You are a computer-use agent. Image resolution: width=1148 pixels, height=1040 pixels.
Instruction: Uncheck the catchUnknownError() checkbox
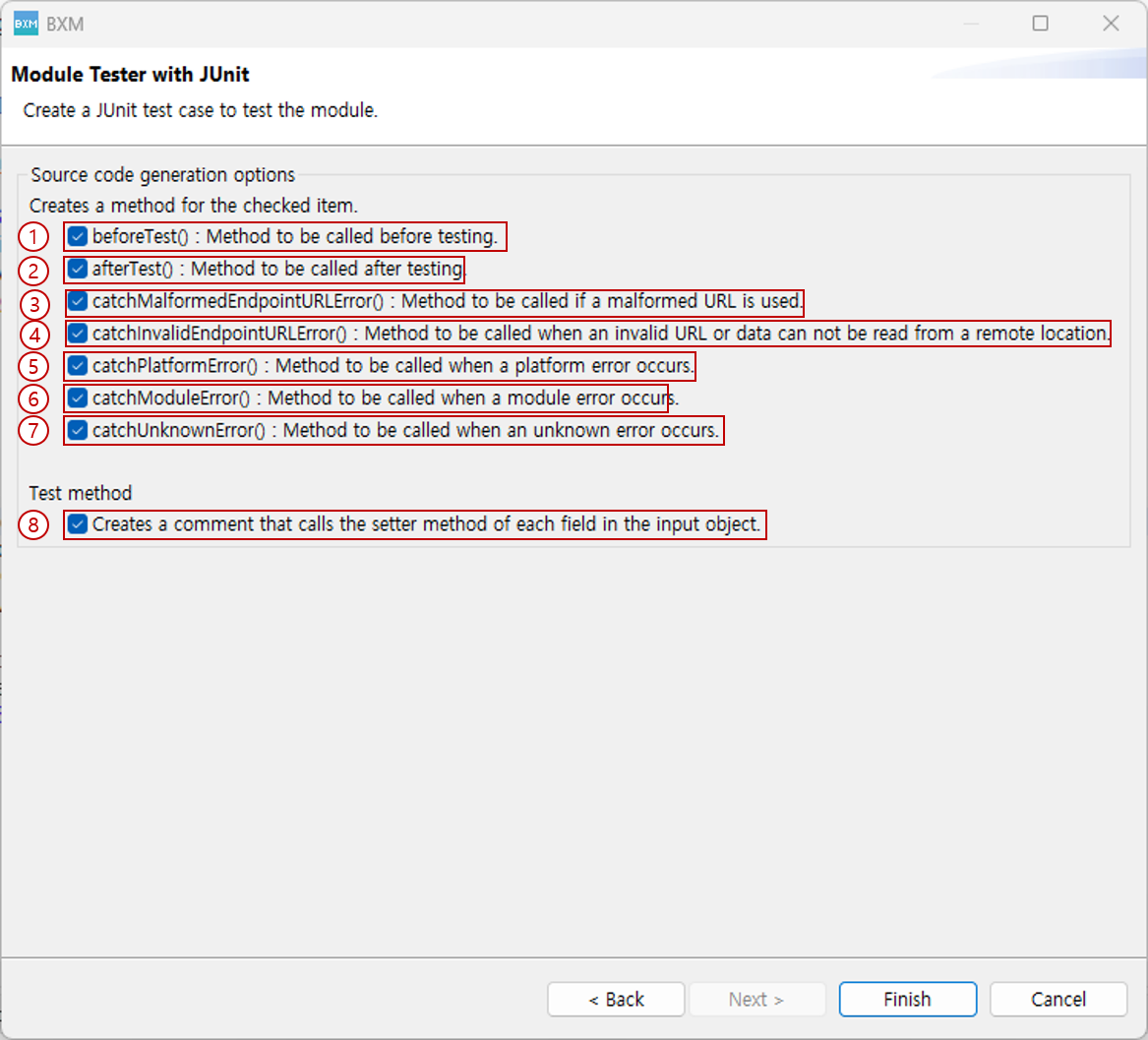tap(78, 431)
